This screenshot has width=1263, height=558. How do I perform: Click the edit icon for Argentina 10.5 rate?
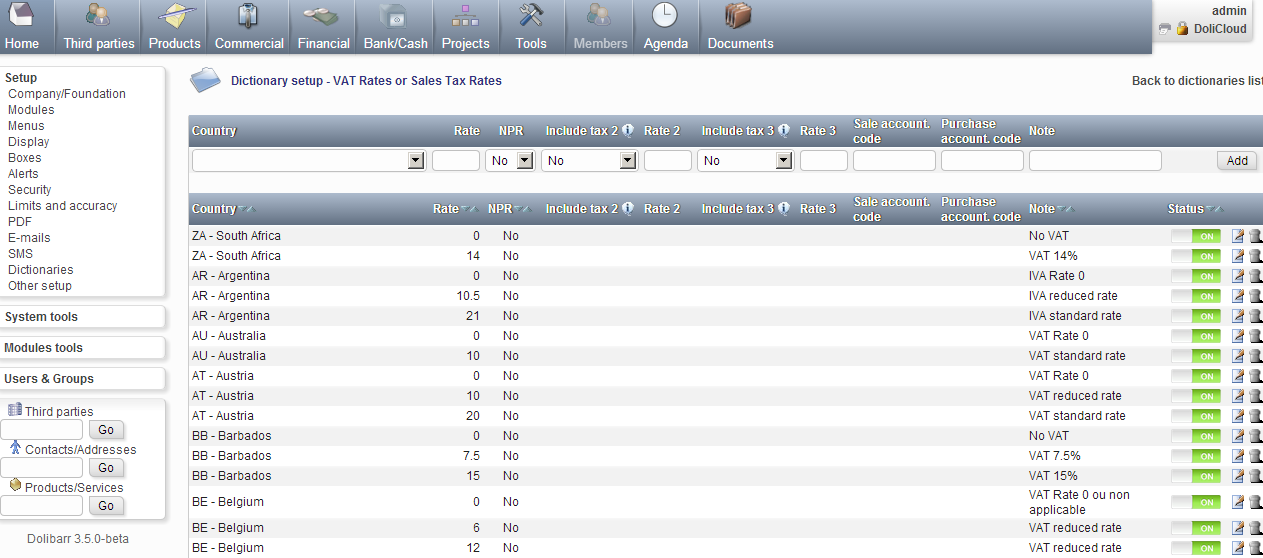(x=1238, y=296)
